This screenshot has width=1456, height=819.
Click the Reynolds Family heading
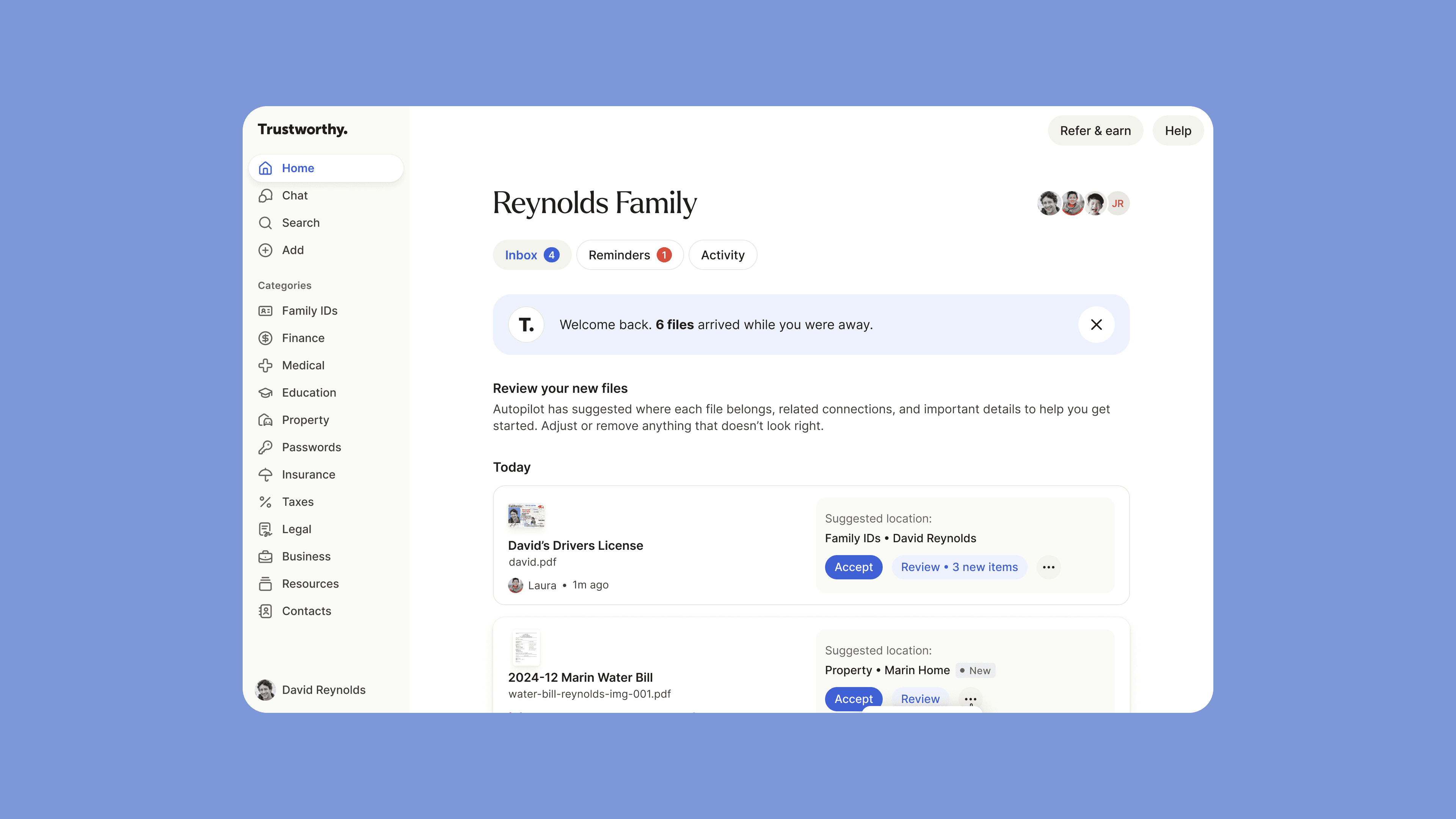tap(595, 204)
